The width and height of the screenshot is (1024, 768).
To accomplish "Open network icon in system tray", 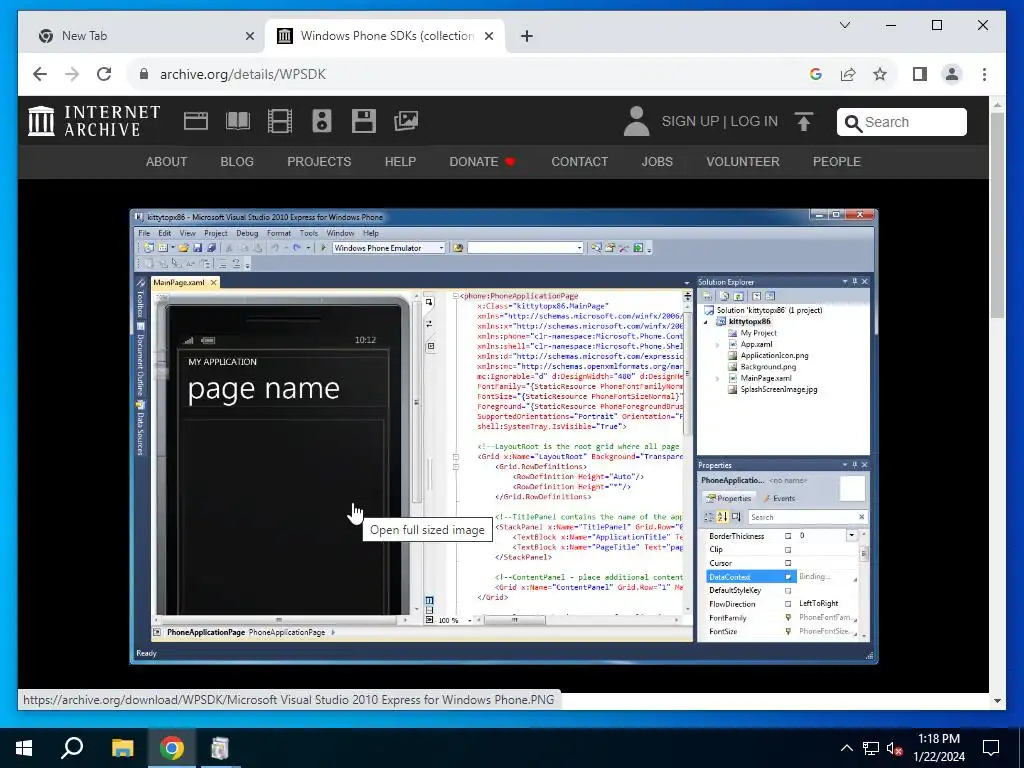I will tap(871, 748).
